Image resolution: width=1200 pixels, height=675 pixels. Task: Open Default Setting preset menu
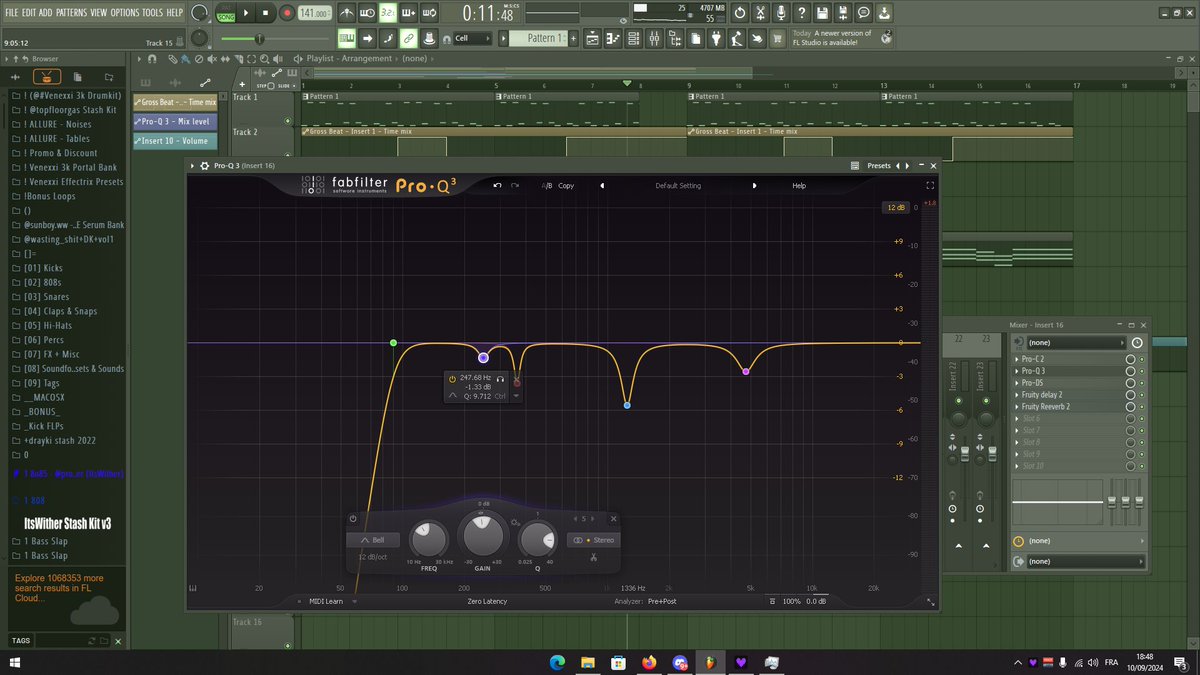point(678,185)
